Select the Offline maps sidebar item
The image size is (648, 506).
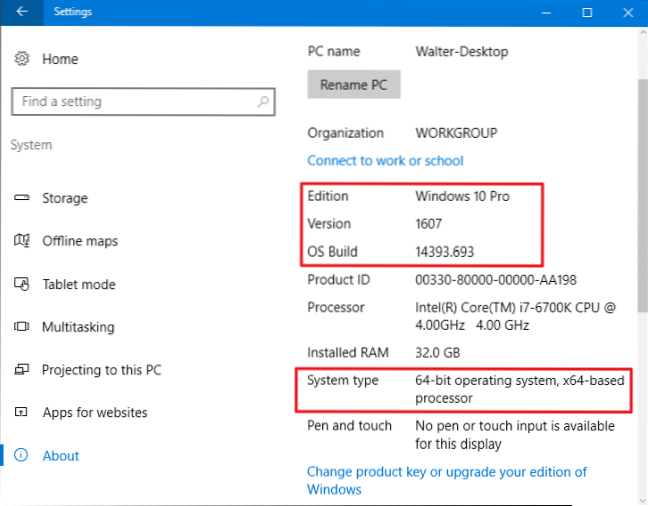79,241
